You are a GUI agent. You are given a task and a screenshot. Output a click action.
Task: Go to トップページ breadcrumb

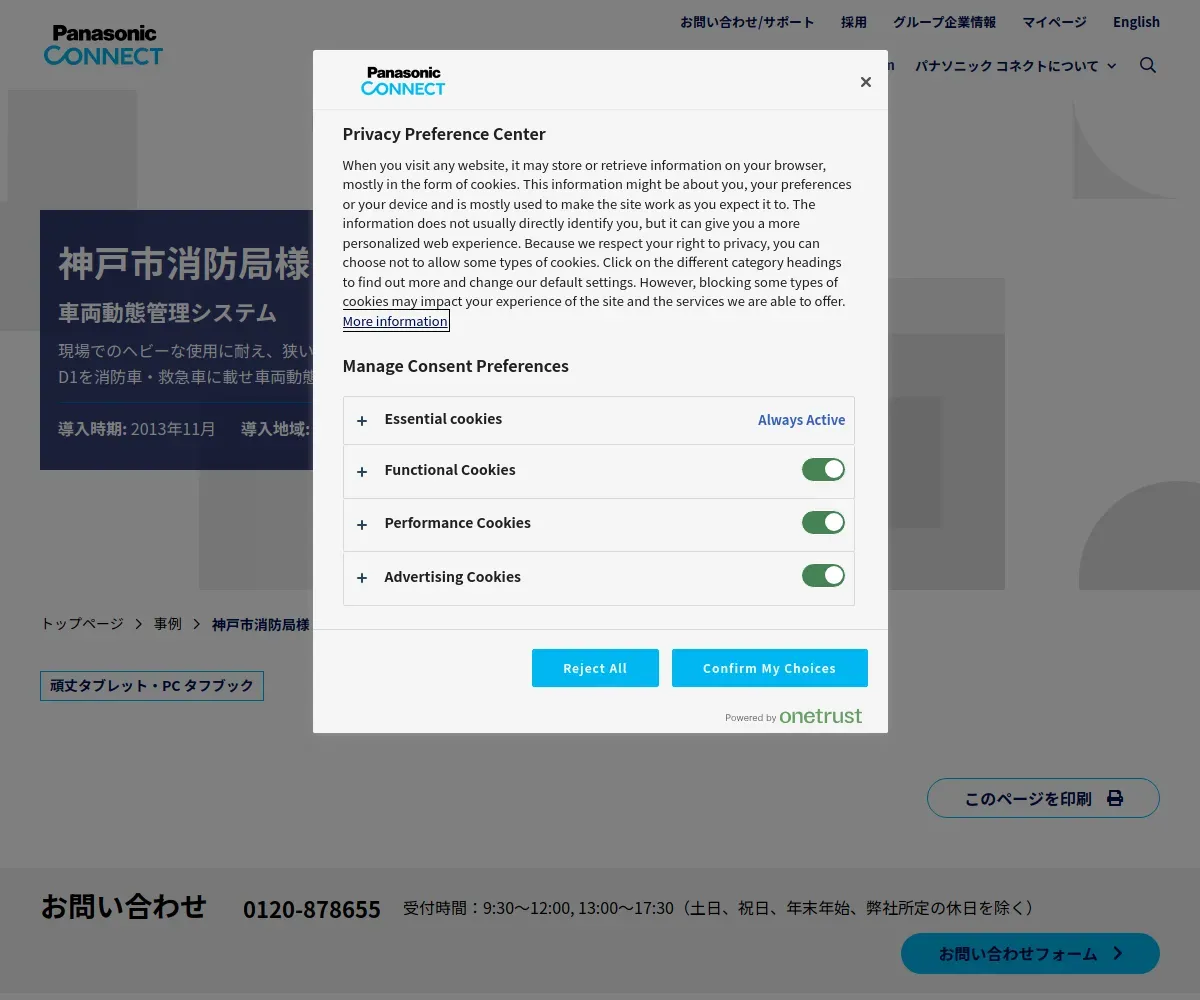(x=82, y=624)
